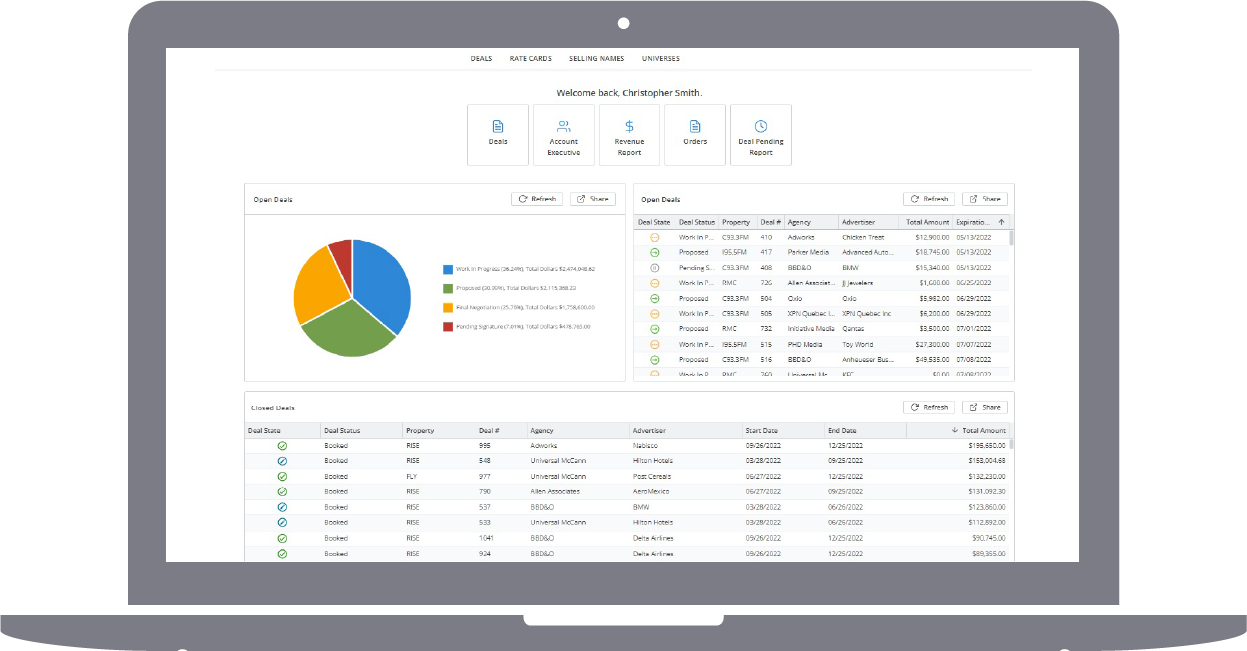Go to the Rate Cards menu
Image resolution: width=1247 pixels, height=651 pixels.
530,59
